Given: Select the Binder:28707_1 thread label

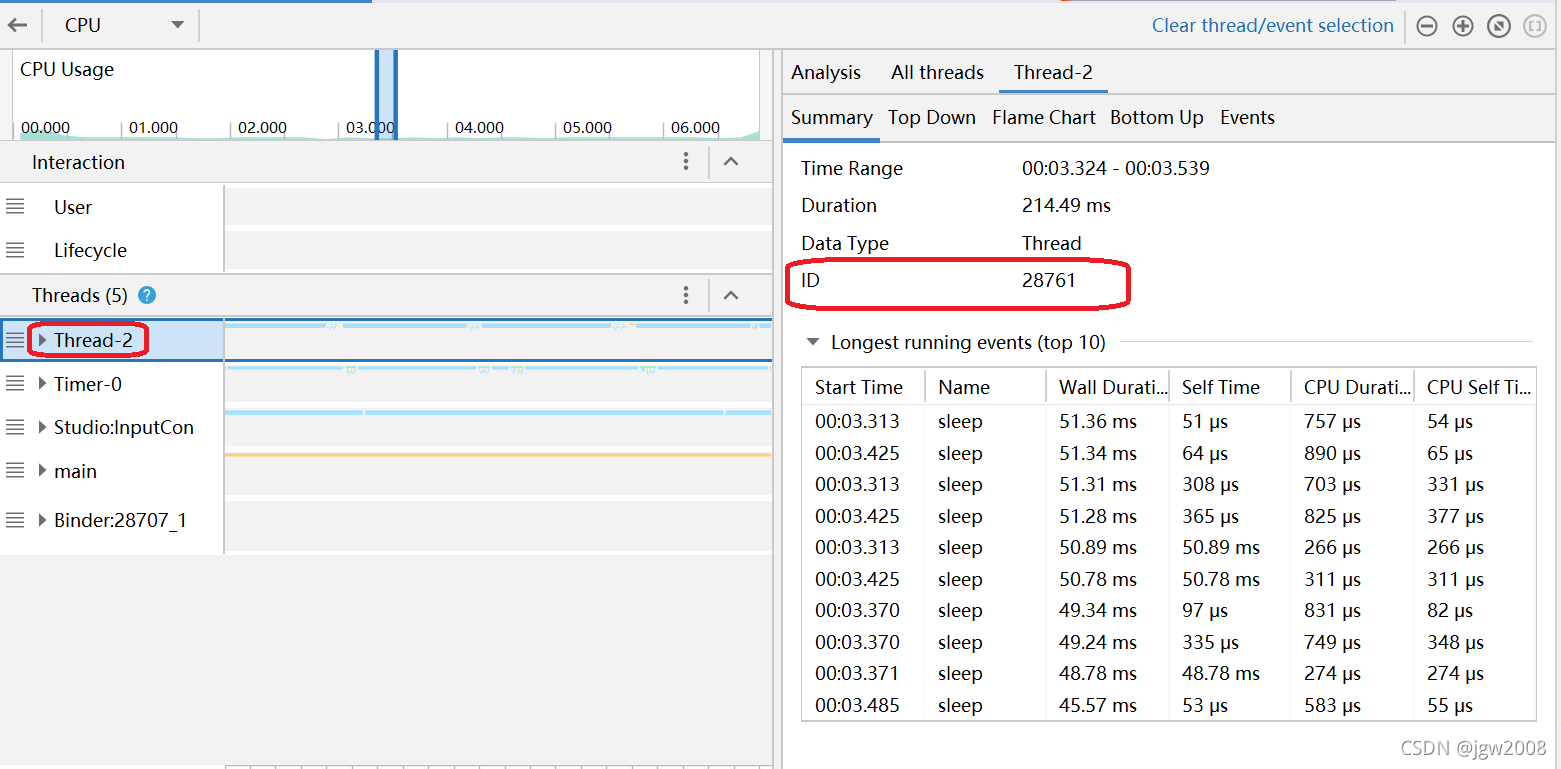Looking at the screenshot, I should [120, 520].
